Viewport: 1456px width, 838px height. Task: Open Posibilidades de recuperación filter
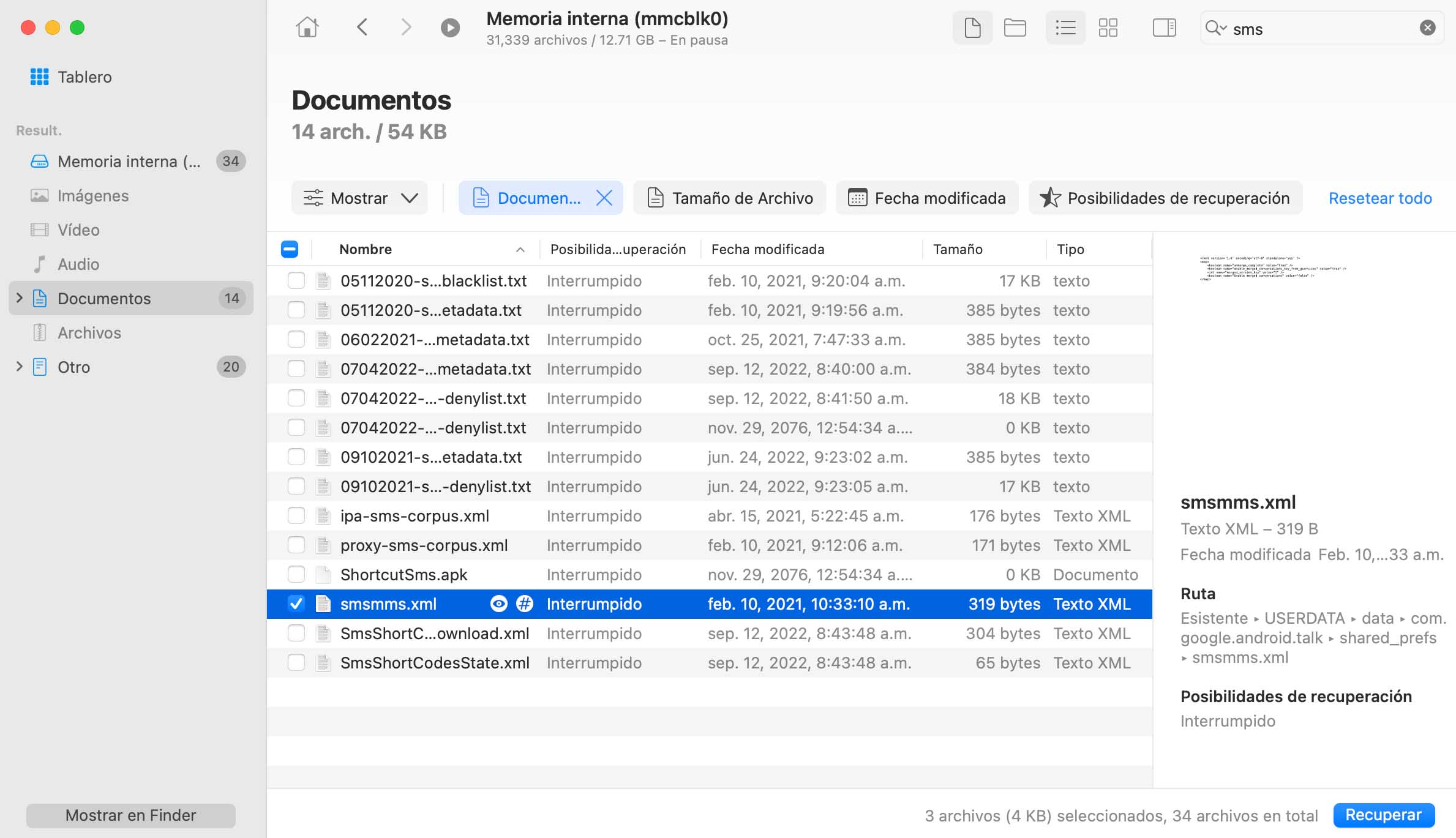[x=1165, y=198]
